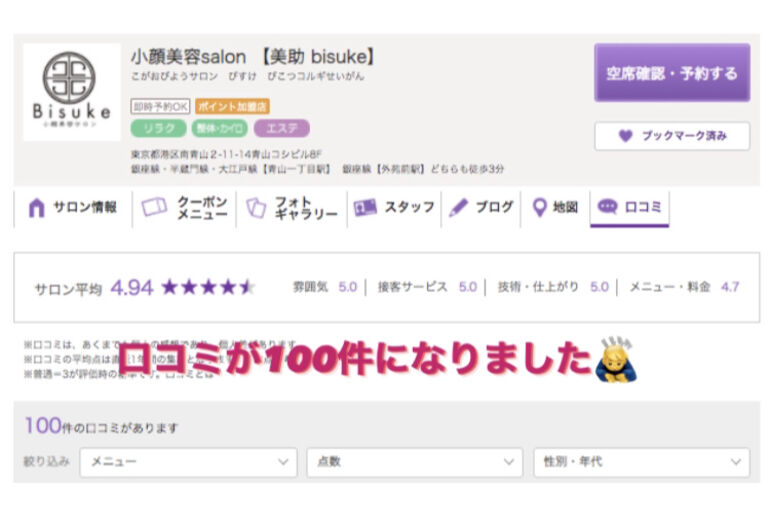
Task: Click the chevron in 点数 dropdown
Action: tap(509, 462)
